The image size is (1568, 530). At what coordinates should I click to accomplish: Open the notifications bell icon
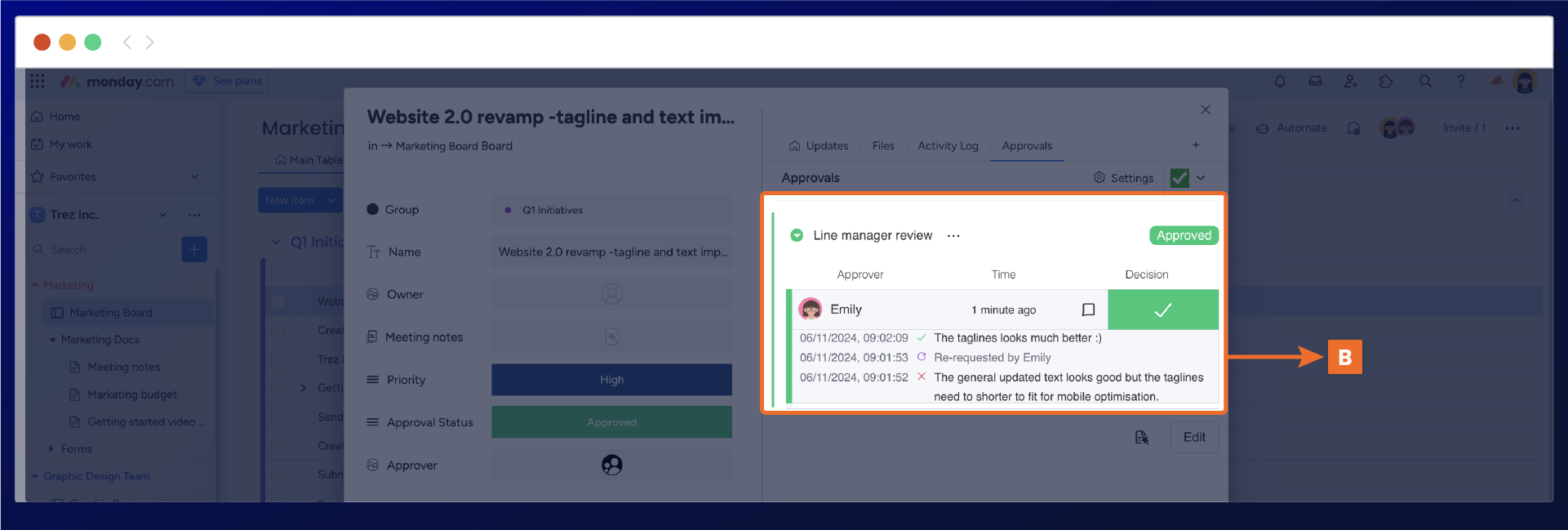click(x=1280, y=81)
